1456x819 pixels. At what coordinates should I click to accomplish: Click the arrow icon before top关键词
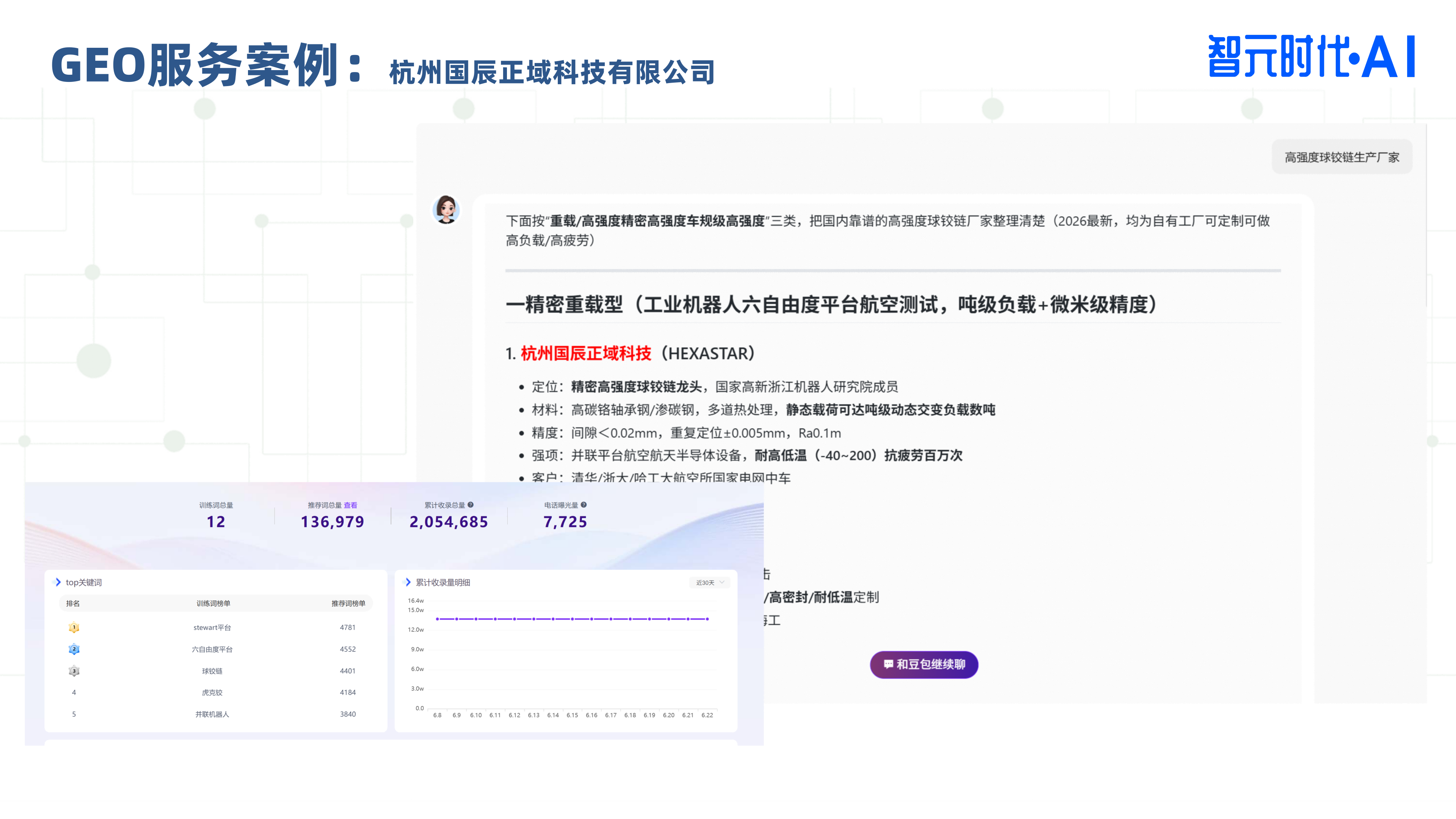(x=58, y=582)
